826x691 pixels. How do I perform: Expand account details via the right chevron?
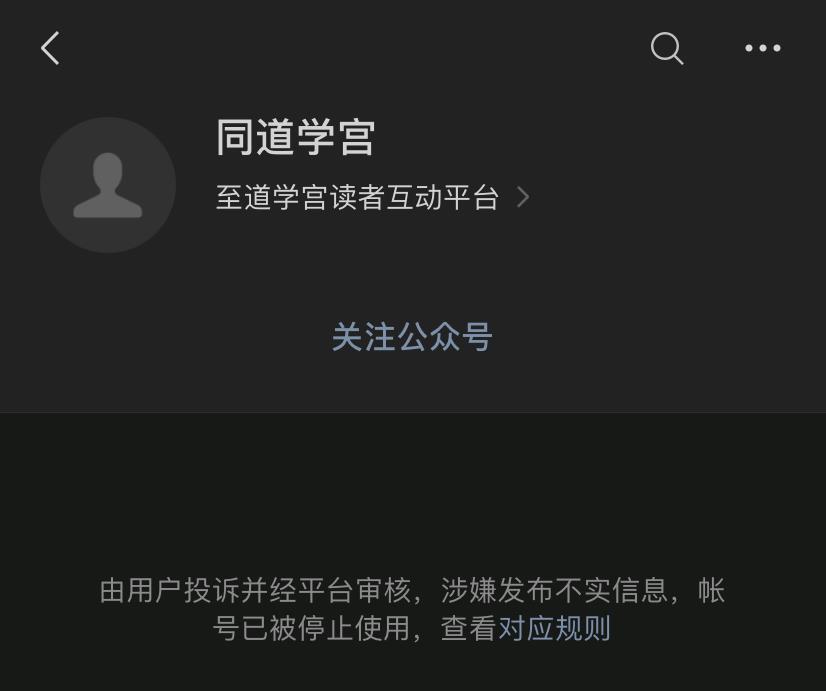pyautogui.click(x=523, y=198)
